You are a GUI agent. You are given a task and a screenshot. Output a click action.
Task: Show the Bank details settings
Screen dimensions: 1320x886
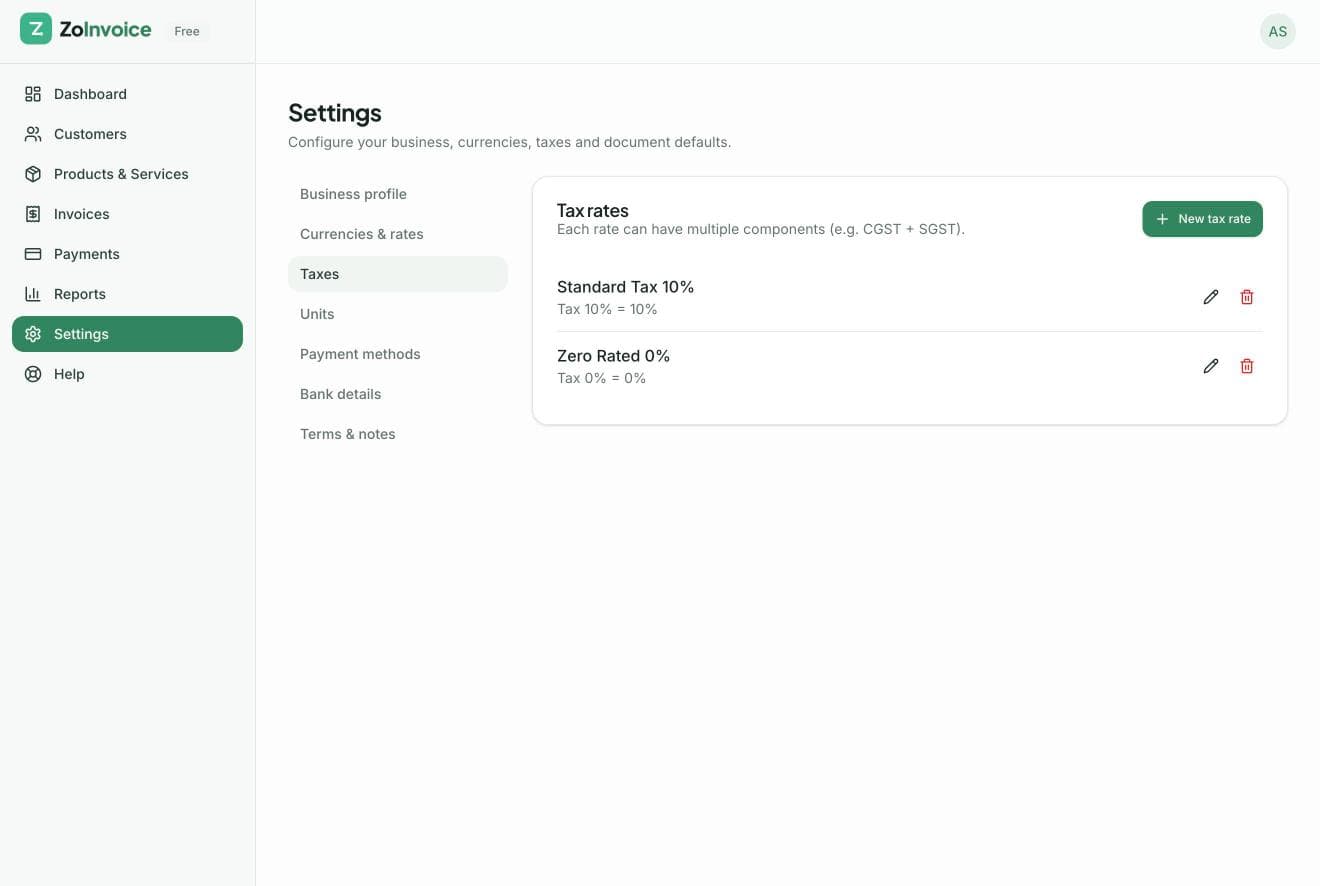pos(398,394)
